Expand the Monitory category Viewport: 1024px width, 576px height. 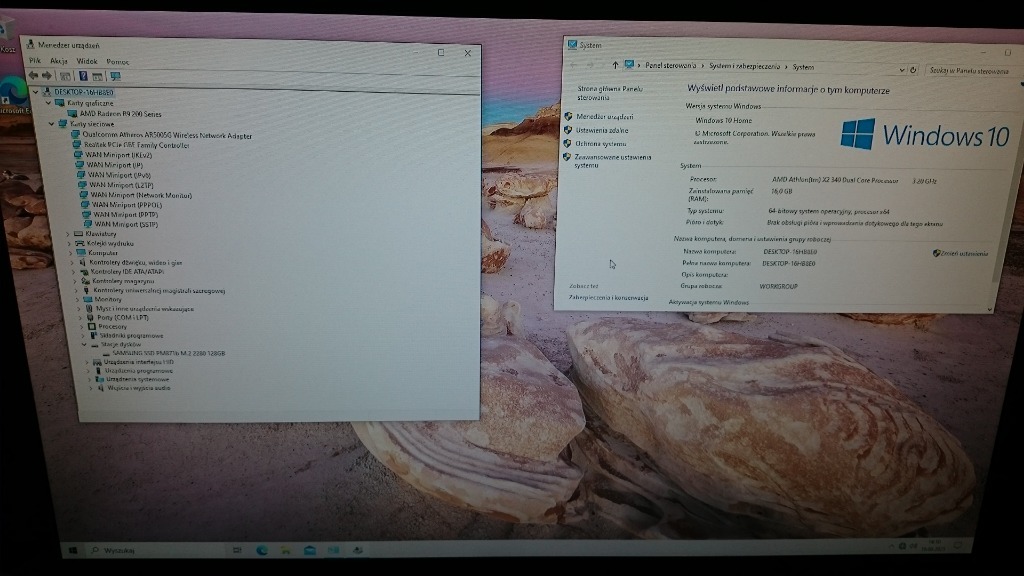pyautogui.click(x=77, y=299)
